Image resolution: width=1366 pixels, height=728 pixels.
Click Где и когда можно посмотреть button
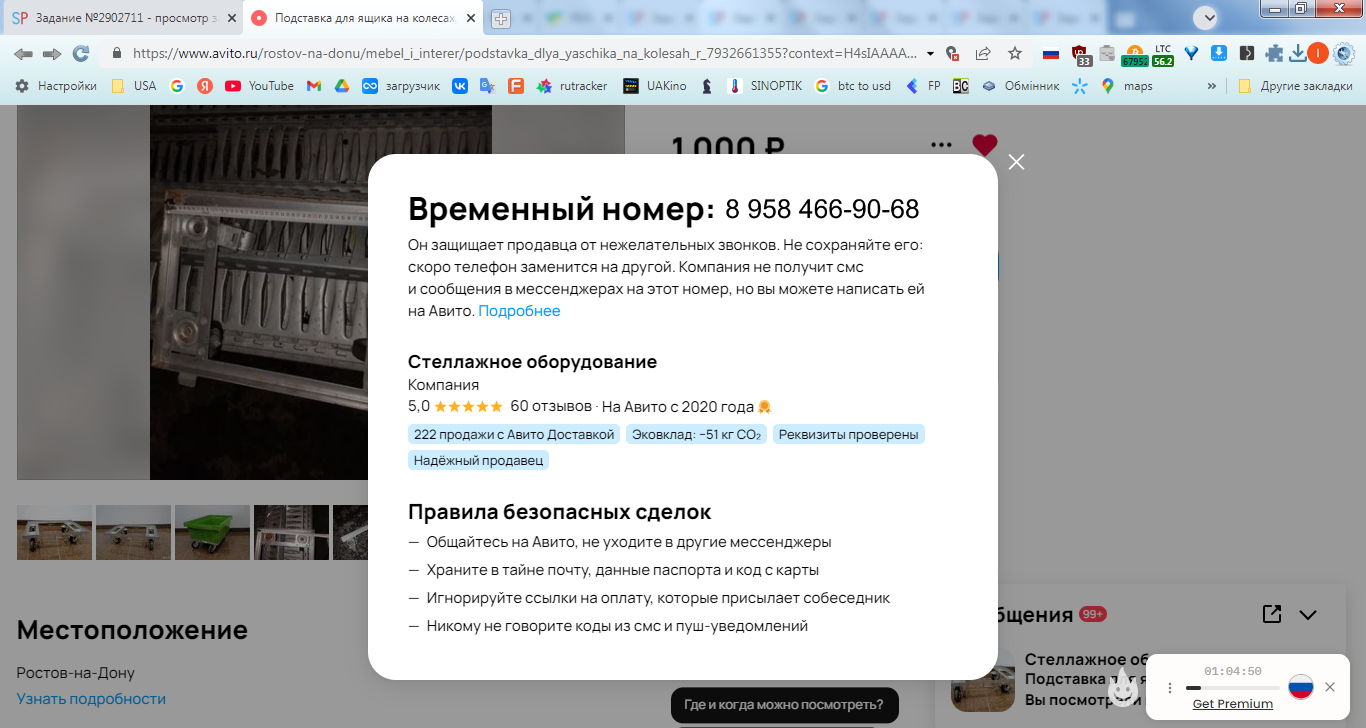click(784, 705)
